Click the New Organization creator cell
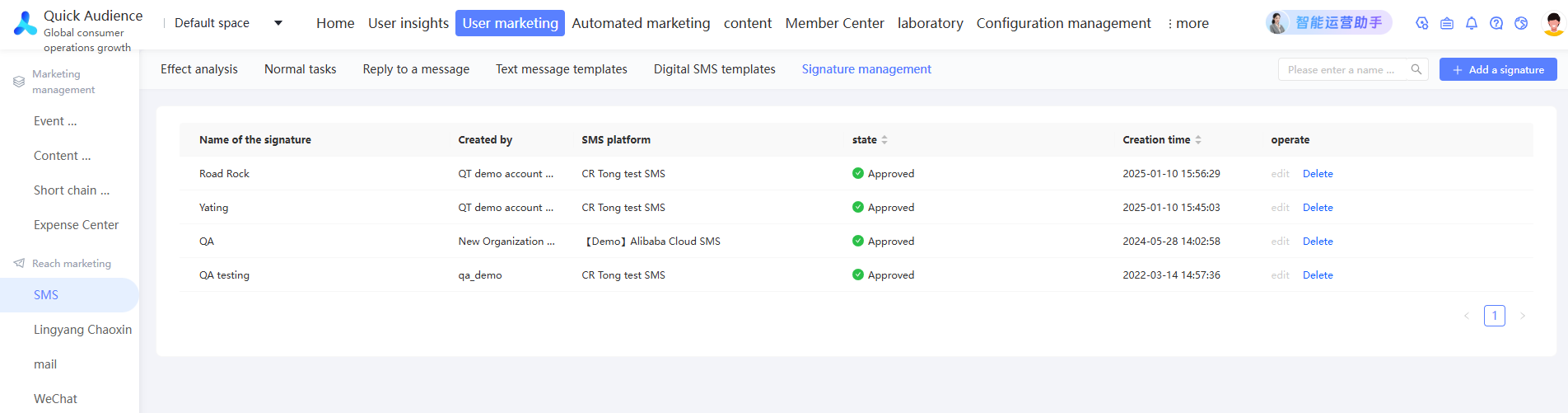The height and width of the screenshot is (413, 1568). tap(506, 241)
